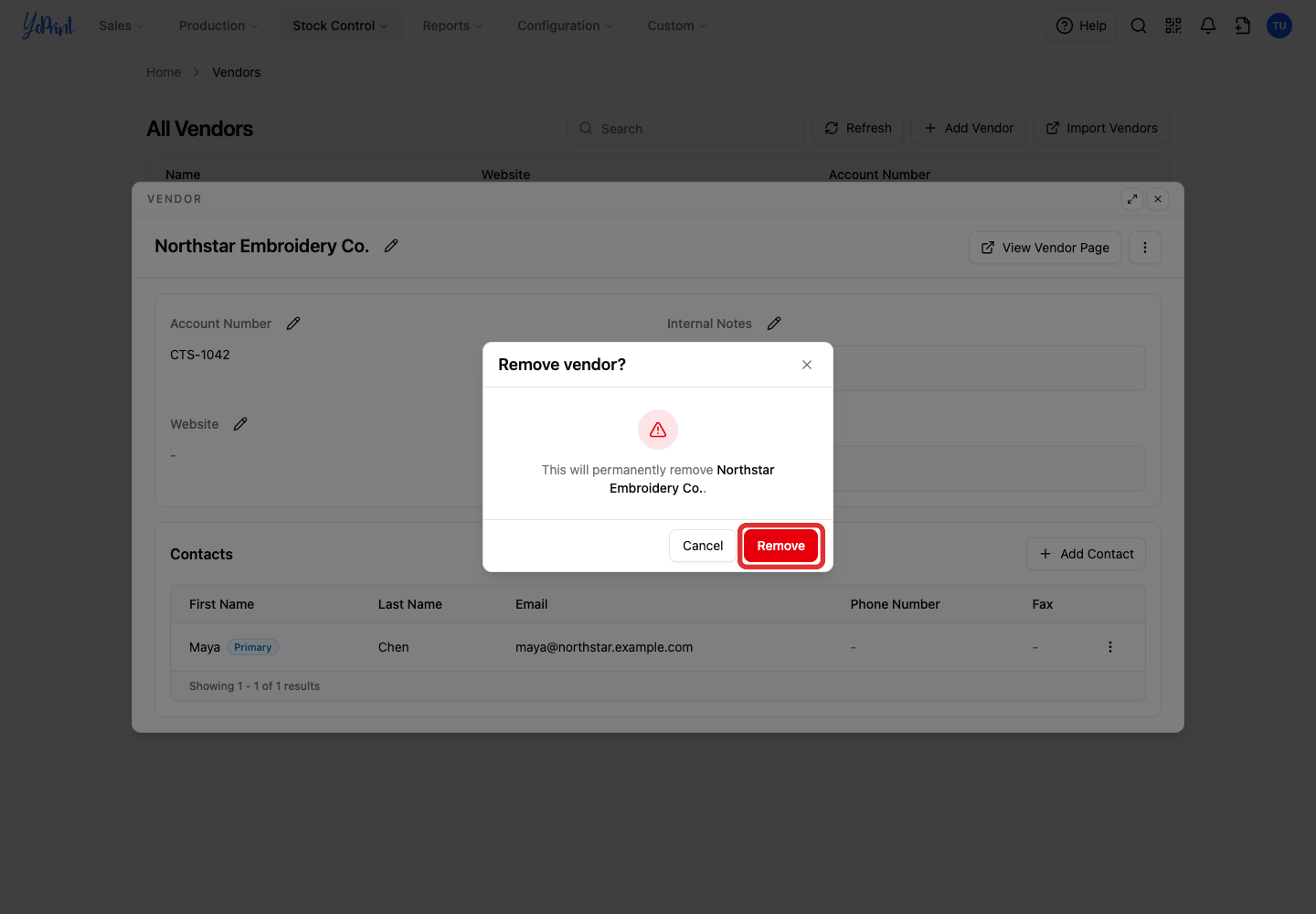This screenshot has height=914, width=1316.
Task: Click the First Name column header
Action: [x=222, y=604]
